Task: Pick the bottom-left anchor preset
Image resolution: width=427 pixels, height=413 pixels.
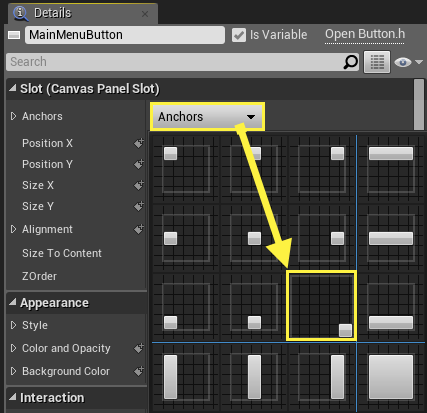Action: [186, 306]
